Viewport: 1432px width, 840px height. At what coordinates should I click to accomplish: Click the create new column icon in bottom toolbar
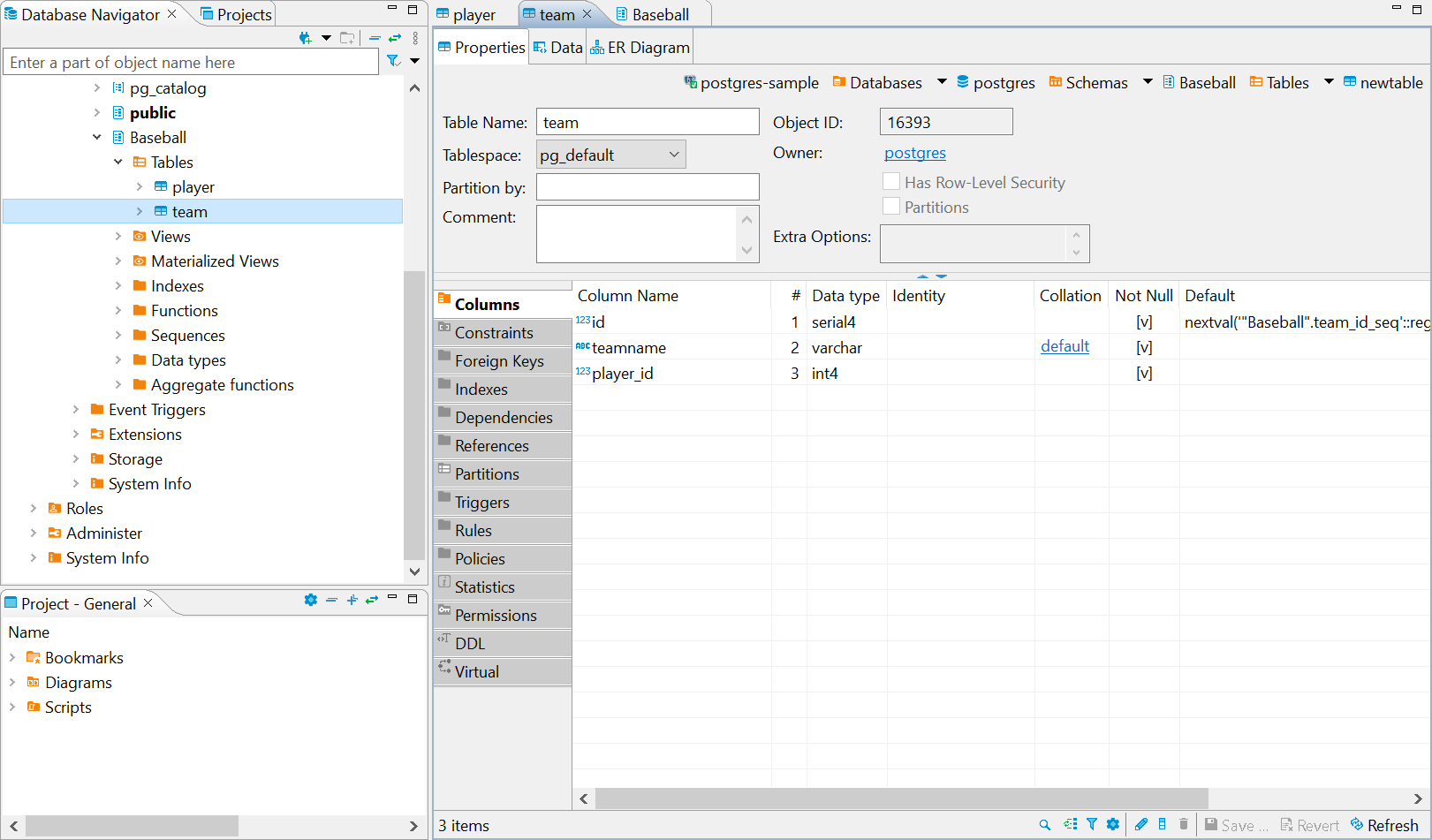coord(1163,824)
